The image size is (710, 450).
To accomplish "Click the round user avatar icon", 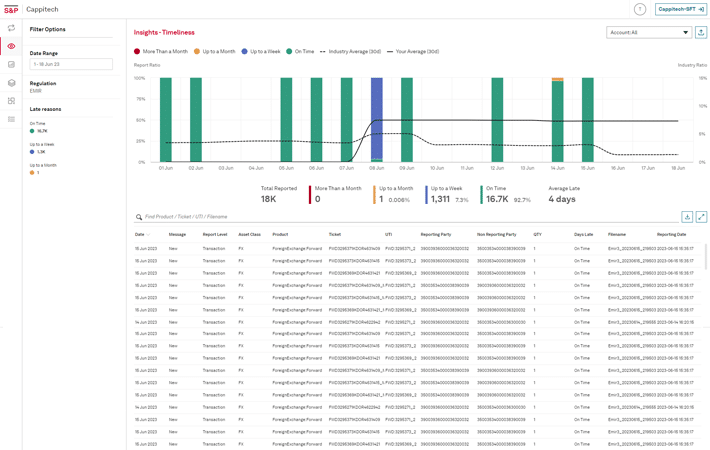I will coord(640,9).
